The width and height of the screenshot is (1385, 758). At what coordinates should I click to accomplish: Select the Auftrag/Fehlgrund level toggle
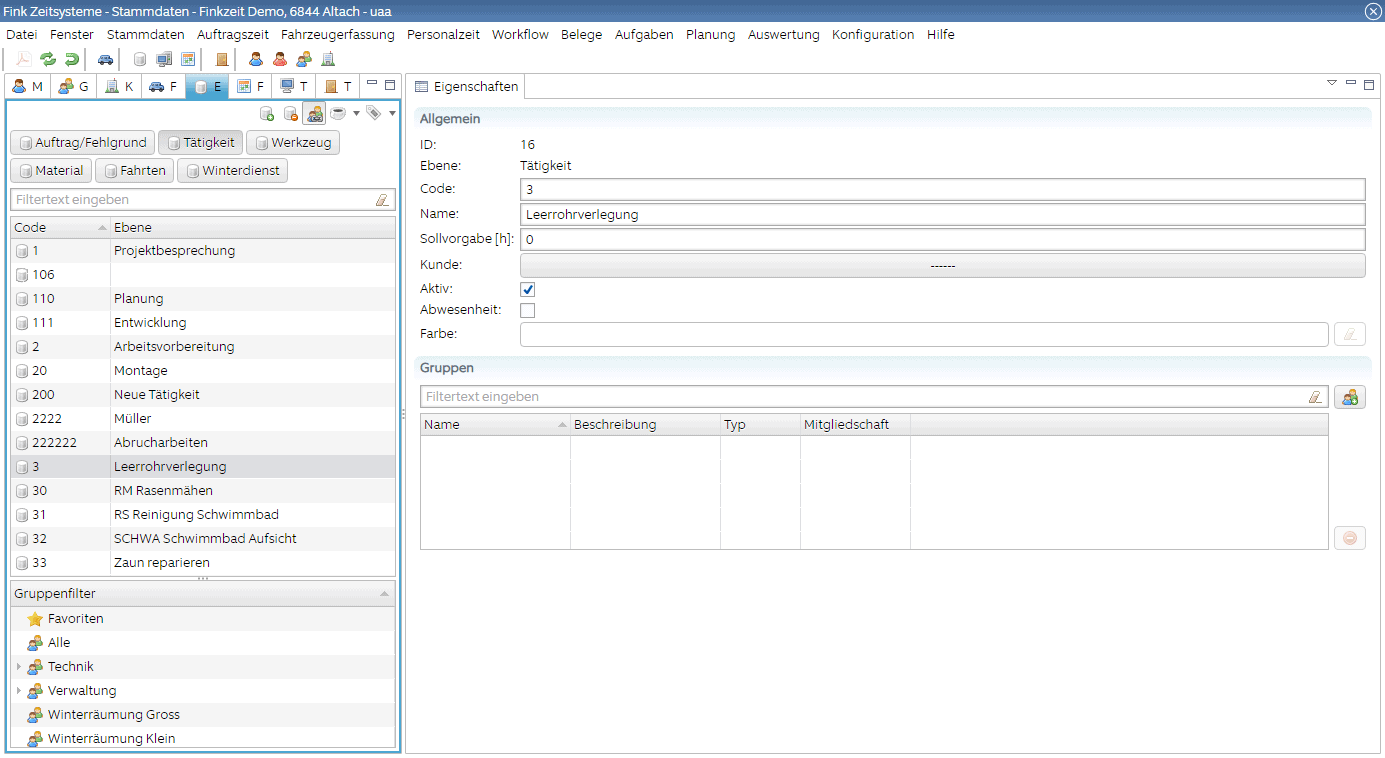(x=83, y=143)
